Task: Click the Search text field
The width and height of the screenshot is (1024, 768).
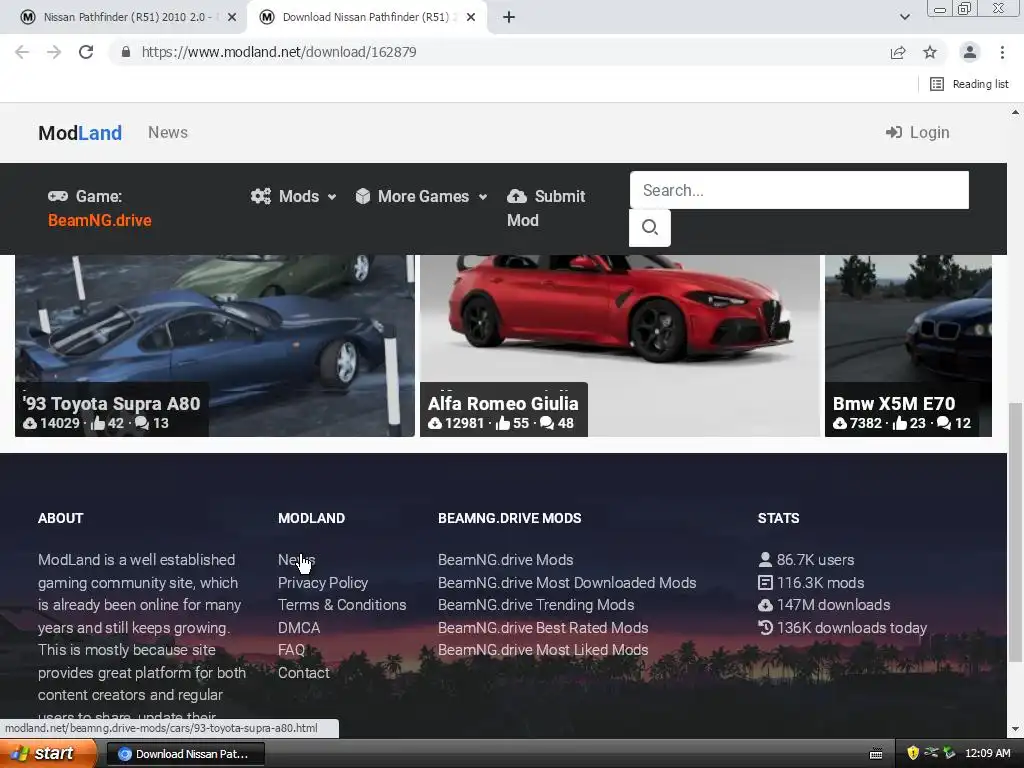Action: 799,190
